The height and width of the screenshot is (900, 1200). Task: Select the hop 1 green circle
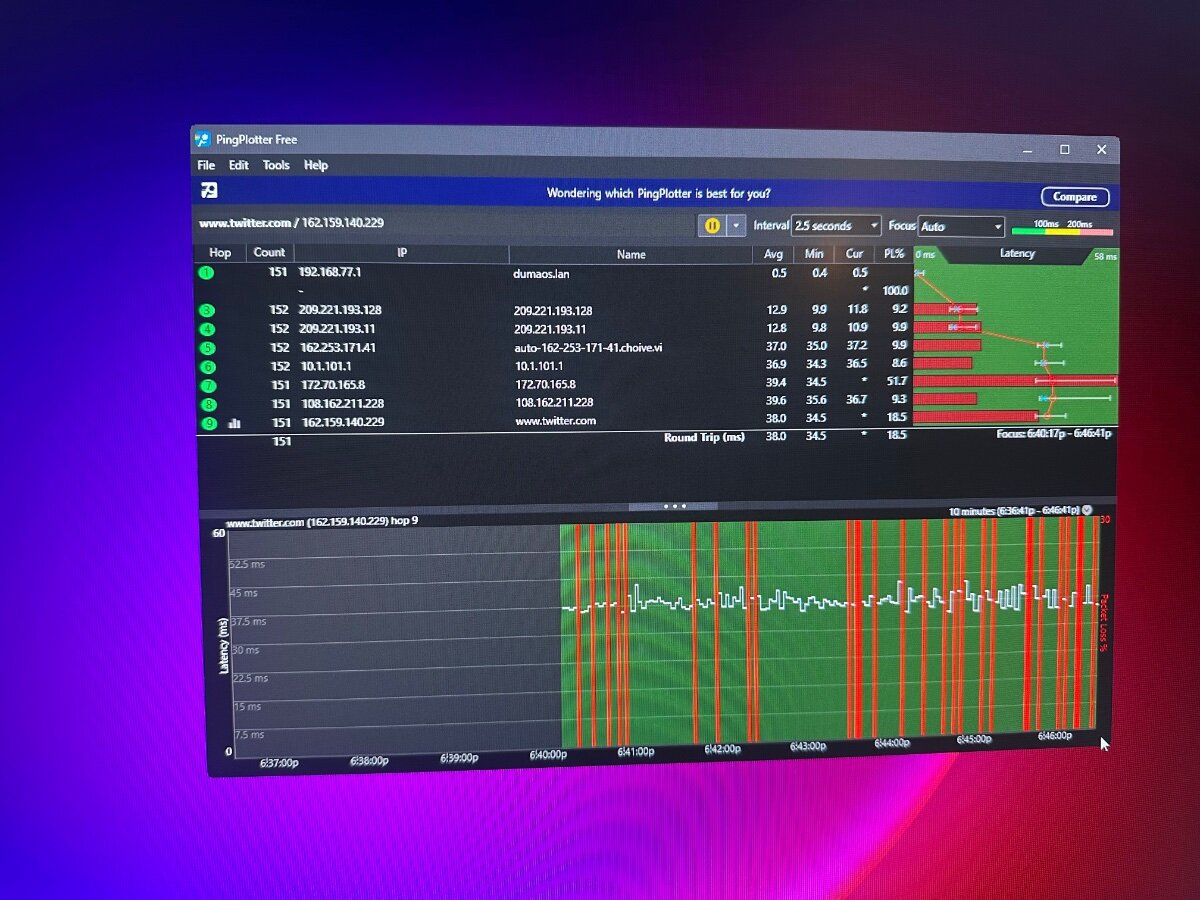(x=207, y=273)
